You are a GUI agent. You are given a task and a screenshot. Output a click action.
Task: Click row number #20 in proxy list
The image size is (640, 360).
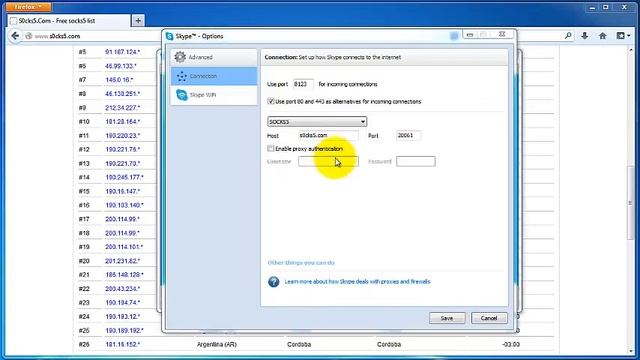pyautogui.click(x=84, y=261)
